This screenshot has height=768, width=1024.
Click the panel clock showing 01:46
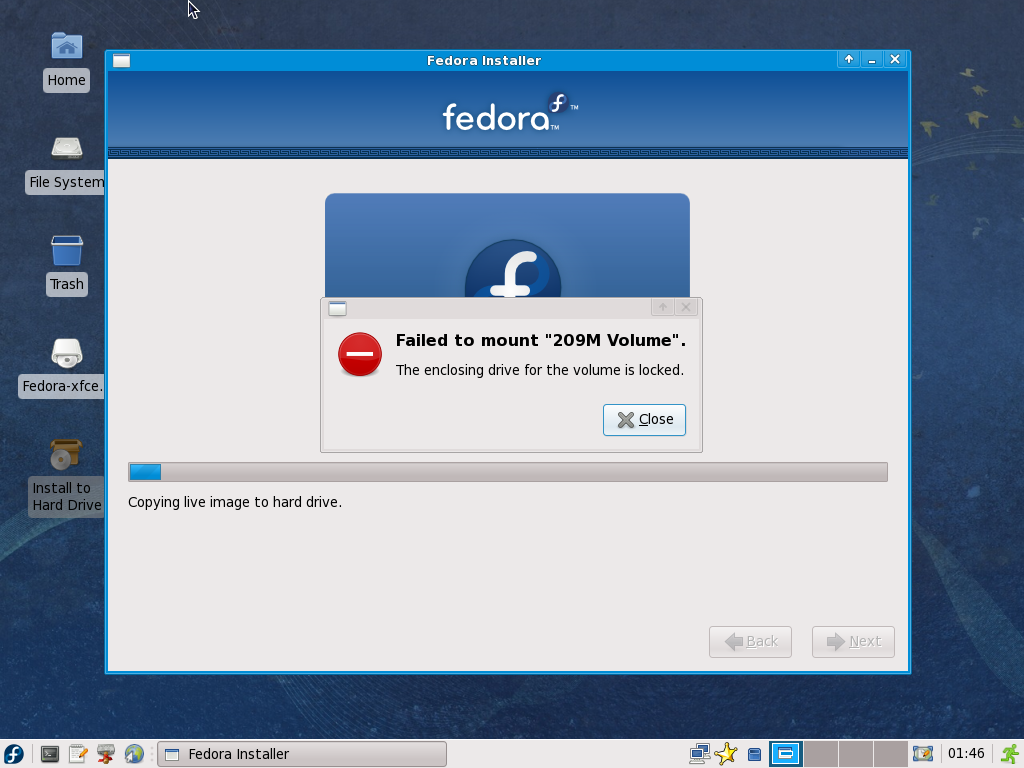[966, 754]
